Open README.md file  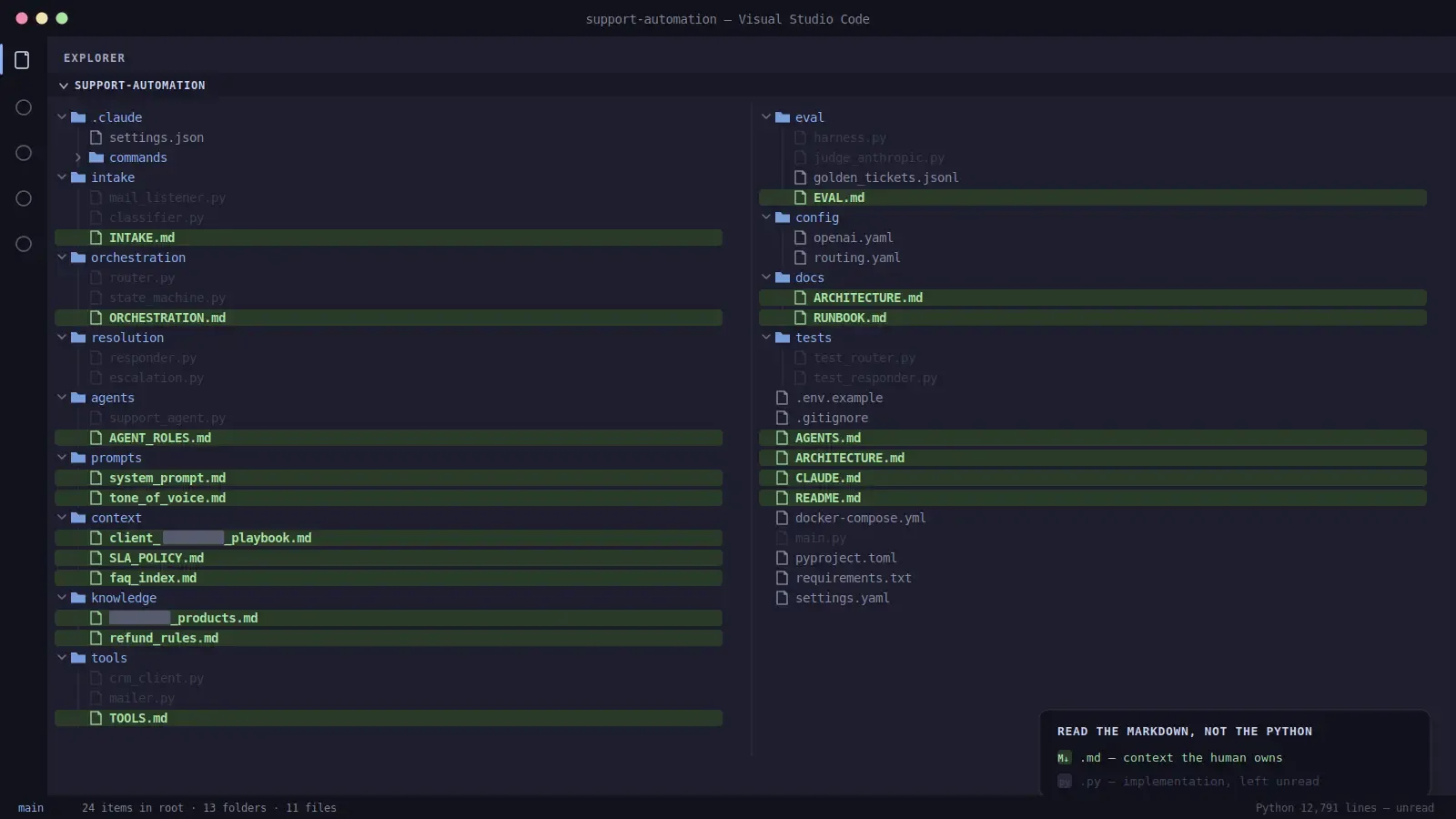coord(1093,498)
